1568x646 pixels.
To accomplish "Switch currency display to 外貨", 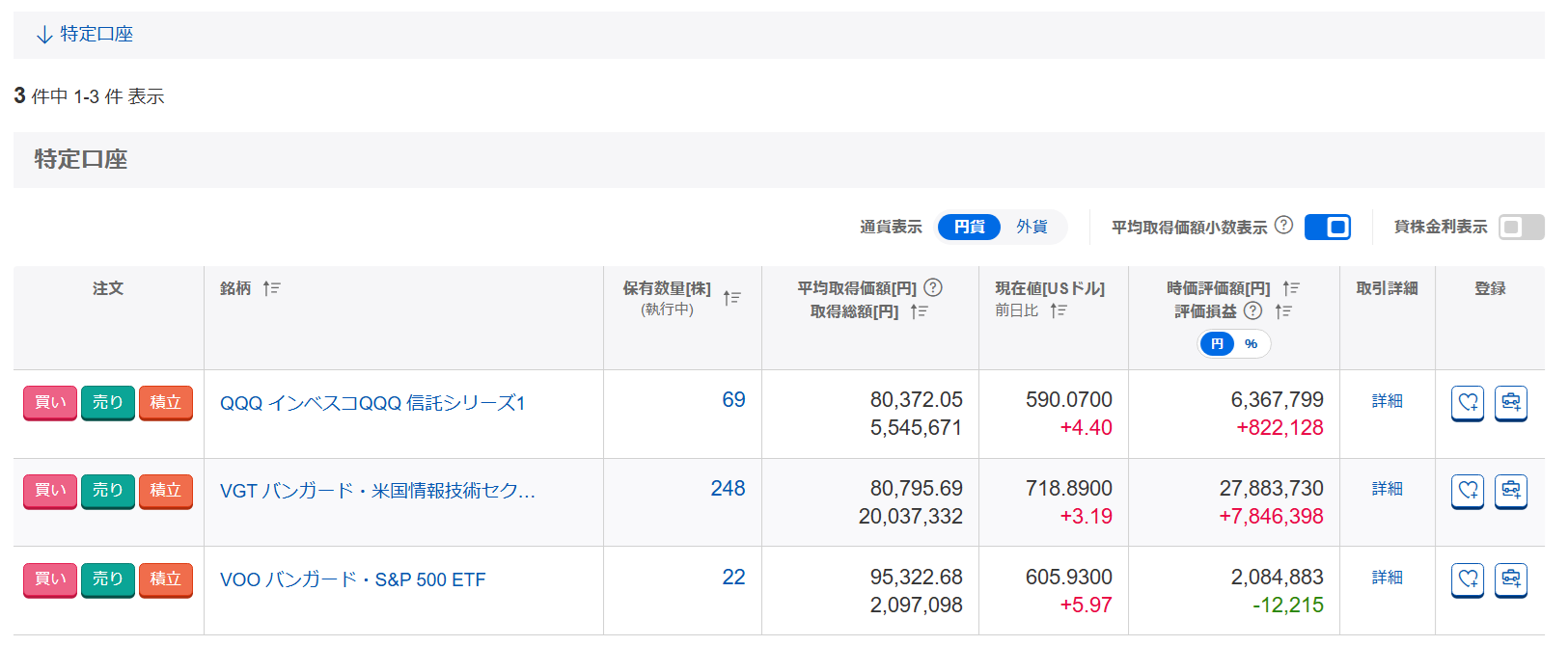I will (x=1032, y=227).
